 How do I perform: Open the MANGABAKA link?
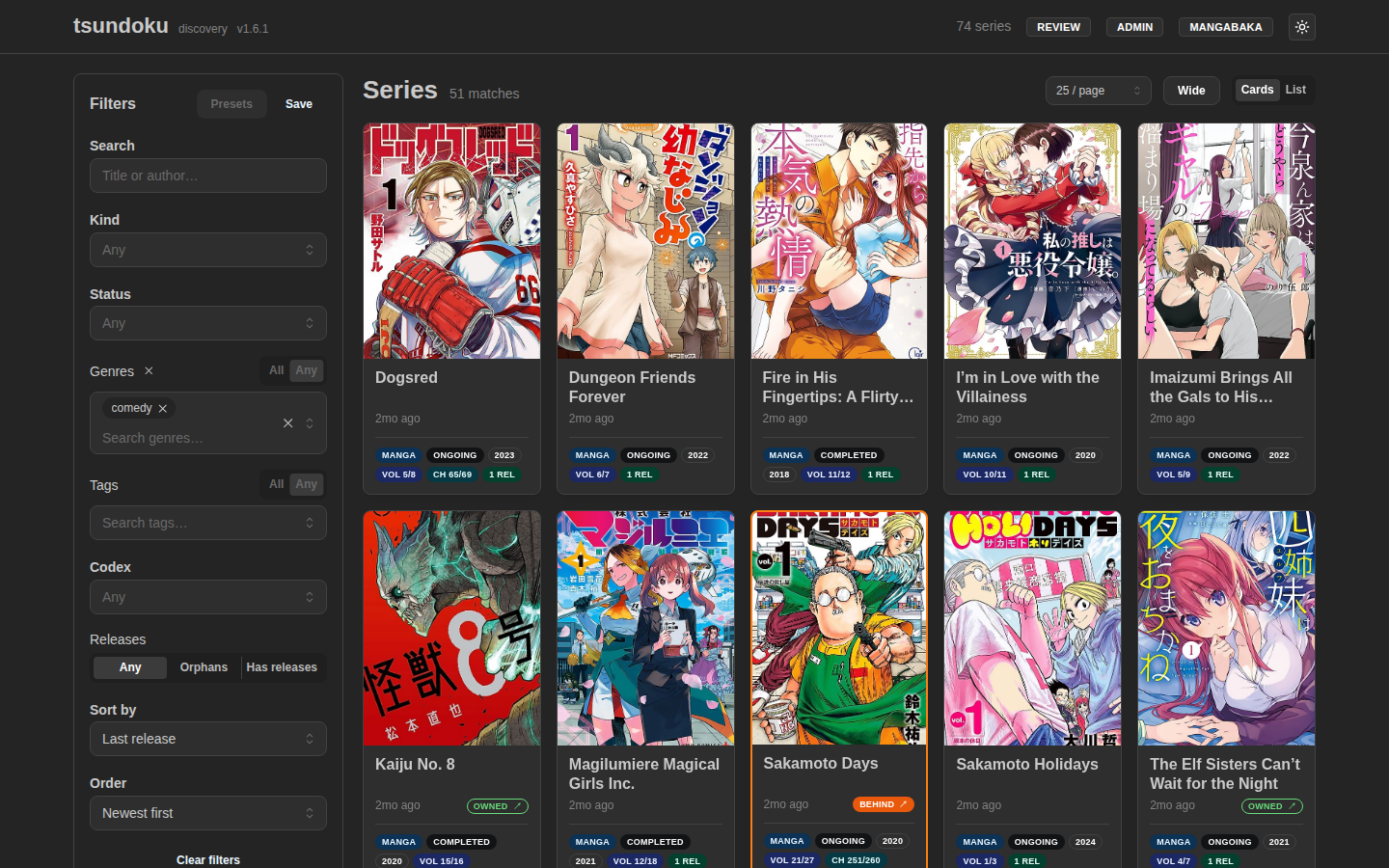click(x=1225, y=27)
